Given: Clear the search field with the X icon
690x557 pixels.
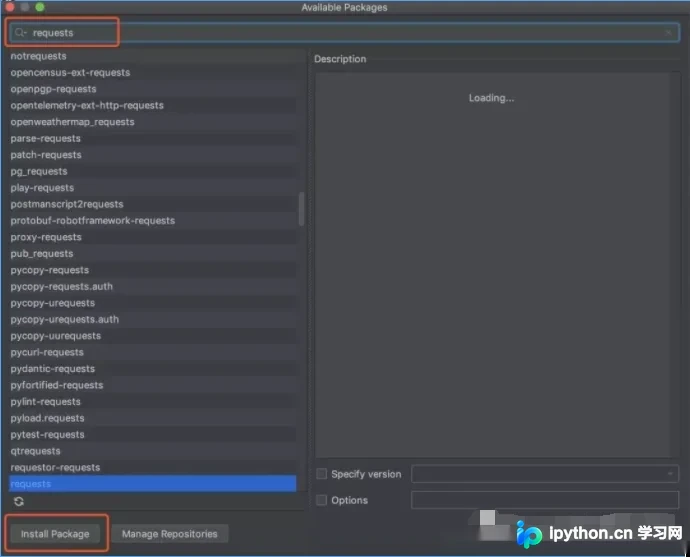Looking at the screenshot, I should (668, 33).
